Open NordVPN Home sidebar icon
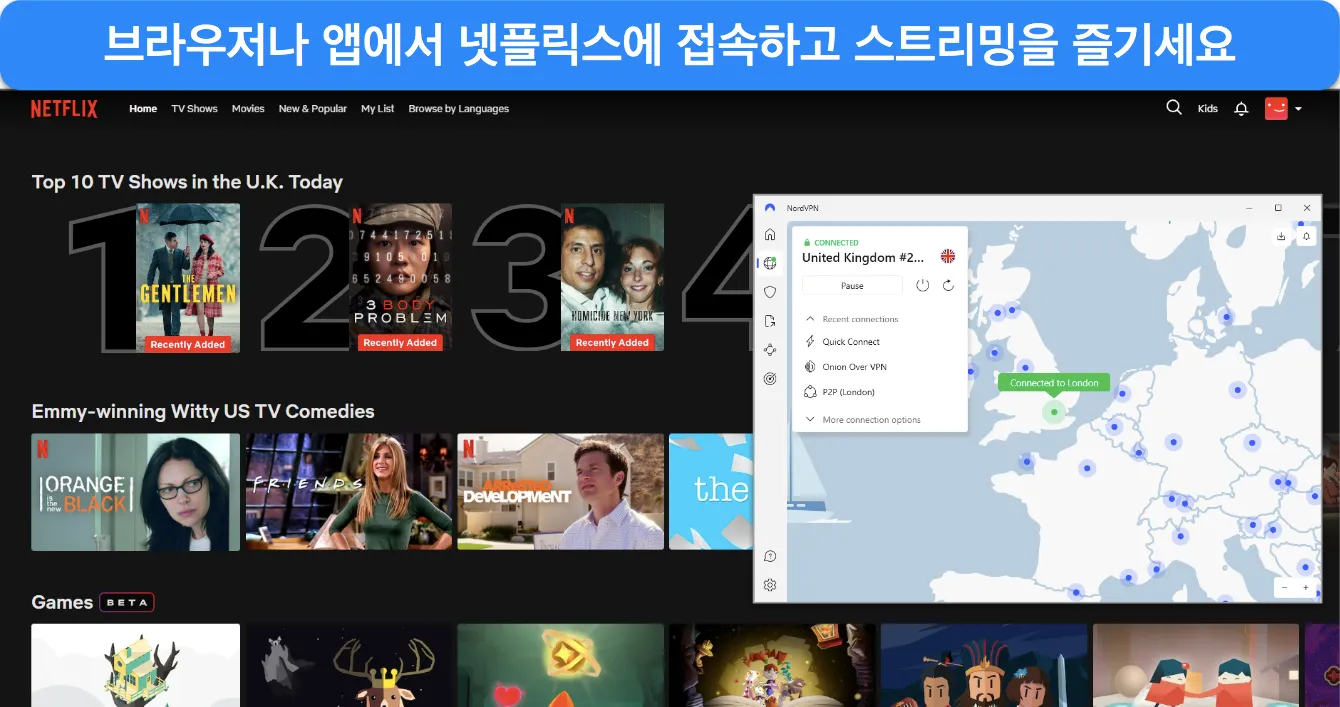 tap(770, 234)
